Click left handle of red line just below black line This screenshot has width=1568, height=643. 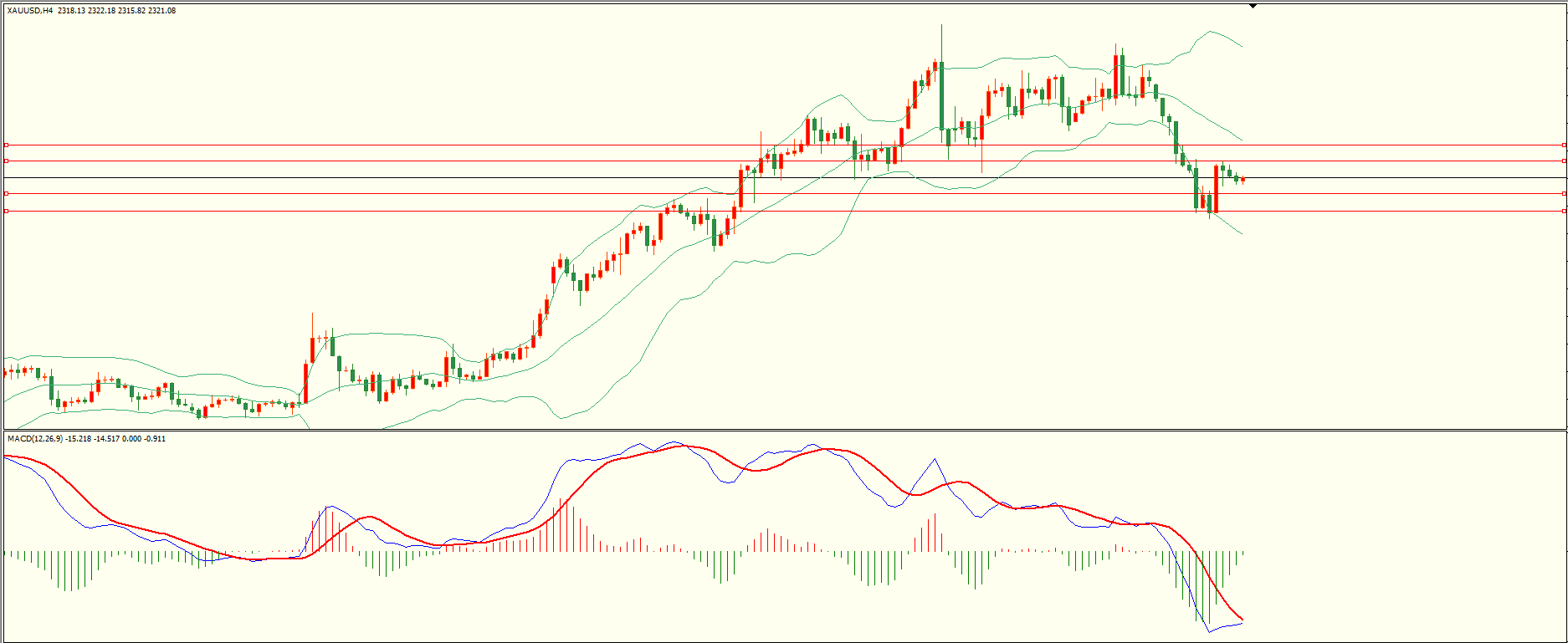pyautogui.click(x=7, y=193)
